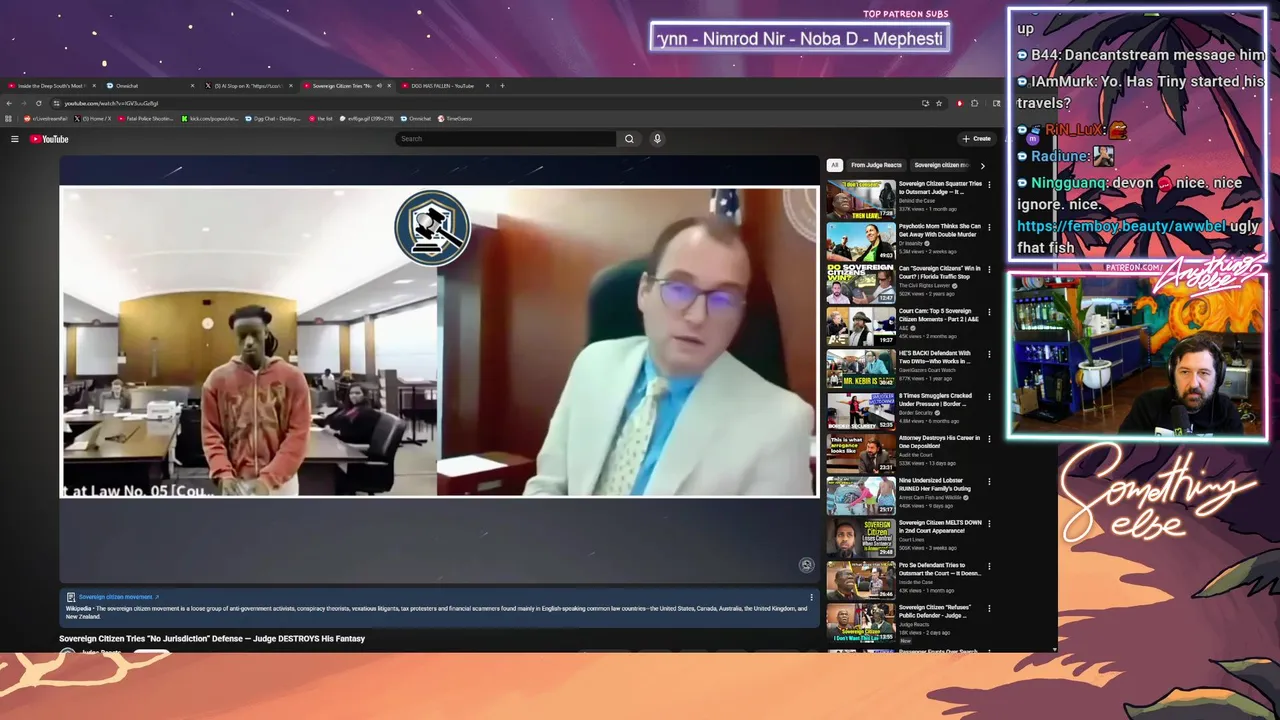Viewport: 1280px width, 720px height.
Task: Click the Create button in YouTube header
Action: pyautogui.click(x=977, y=139)
